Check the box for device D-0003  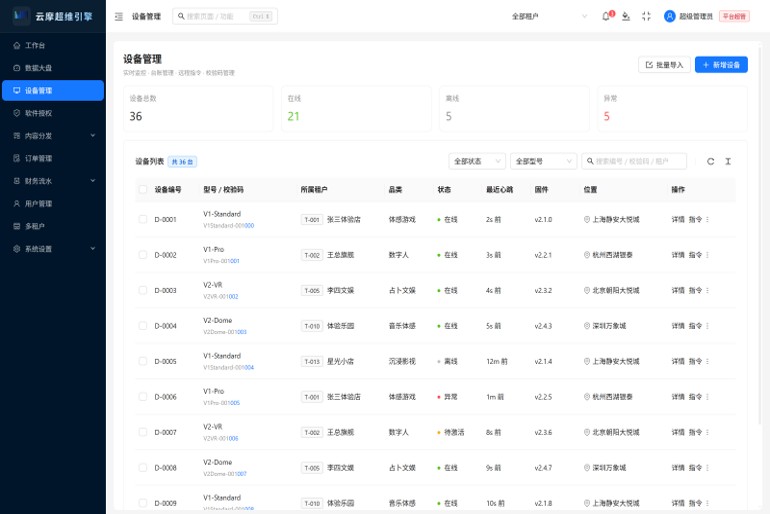pyautogui.click(x=142, y=291)
